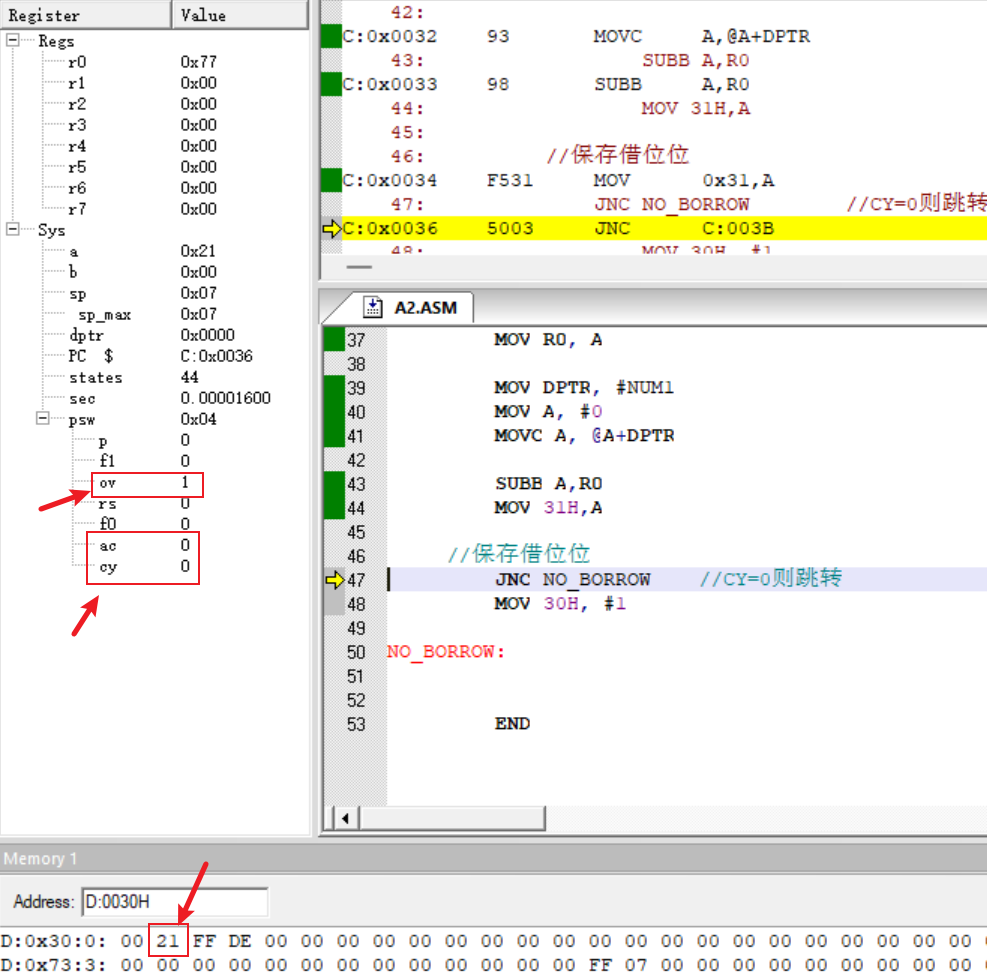Viewport: 987px width, 980px height.
Task: Click memory byte 21 at D:0x30 row
Action: (x=168, y=941)
